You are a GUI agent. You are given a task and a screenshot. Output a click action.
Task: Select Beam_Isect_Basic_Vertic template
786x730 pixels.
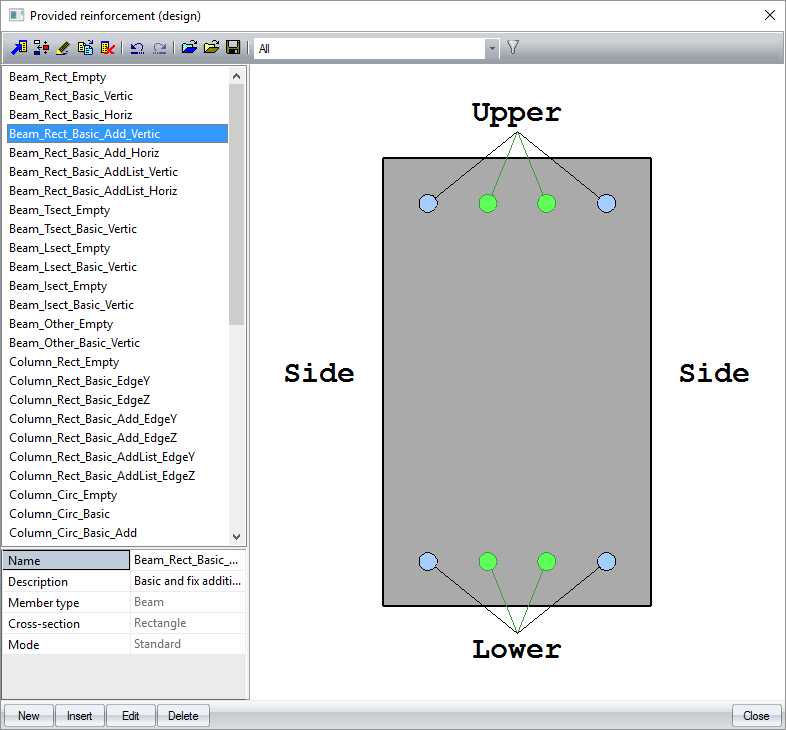tap(118, 305)
